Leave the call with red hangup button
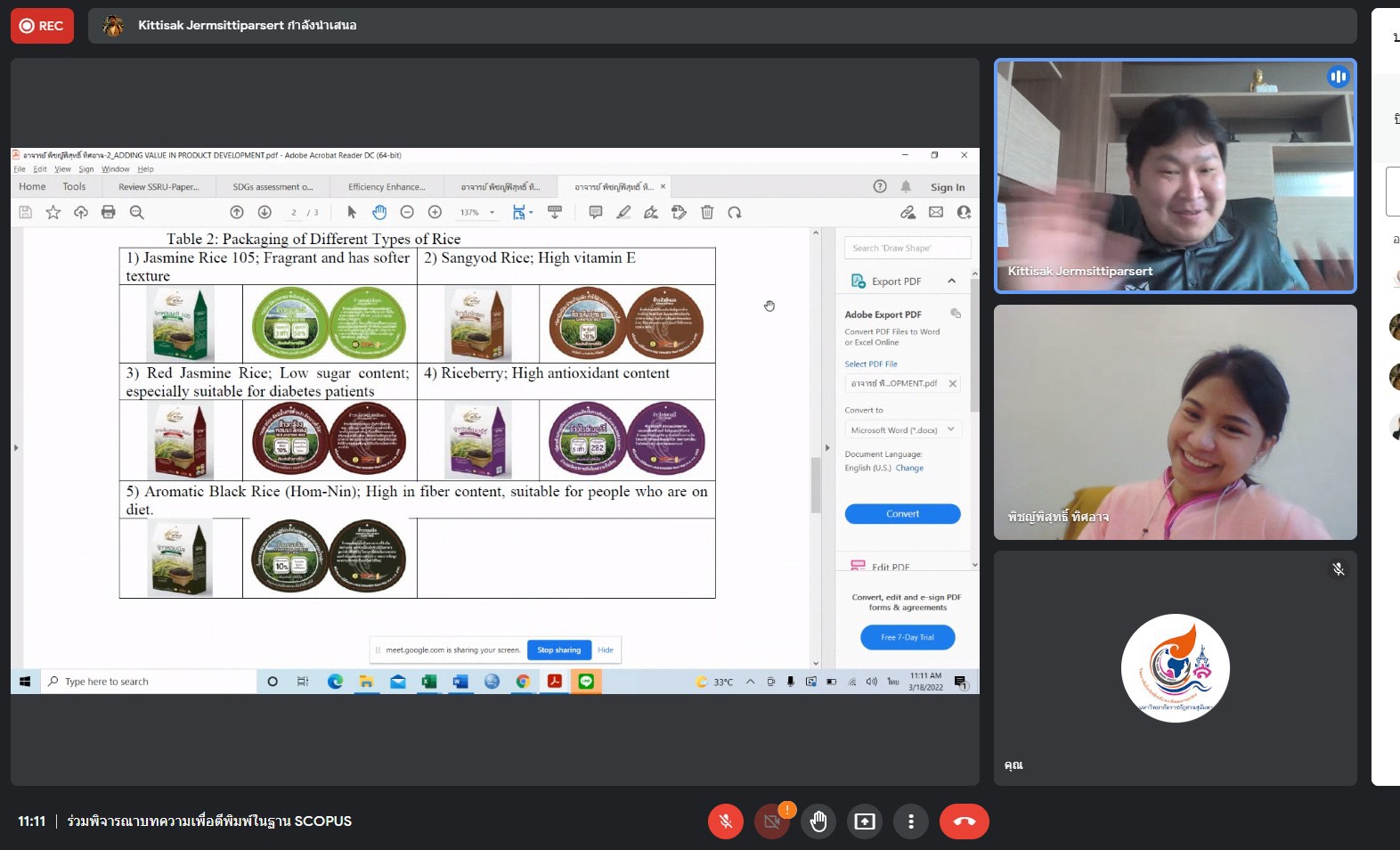1400x850 pixels. tap(964, 821)
